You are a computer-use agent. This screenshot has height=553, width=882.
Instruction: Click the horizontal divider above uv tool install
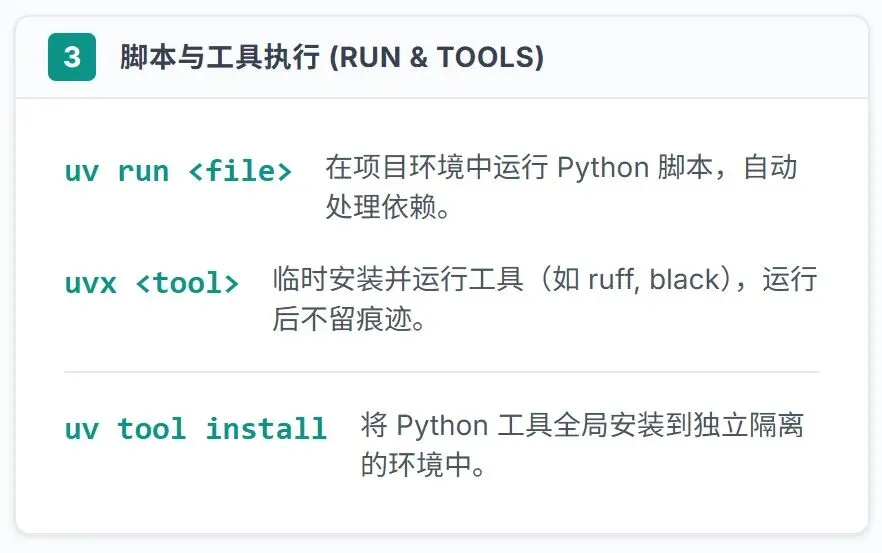tap(441, 372)
